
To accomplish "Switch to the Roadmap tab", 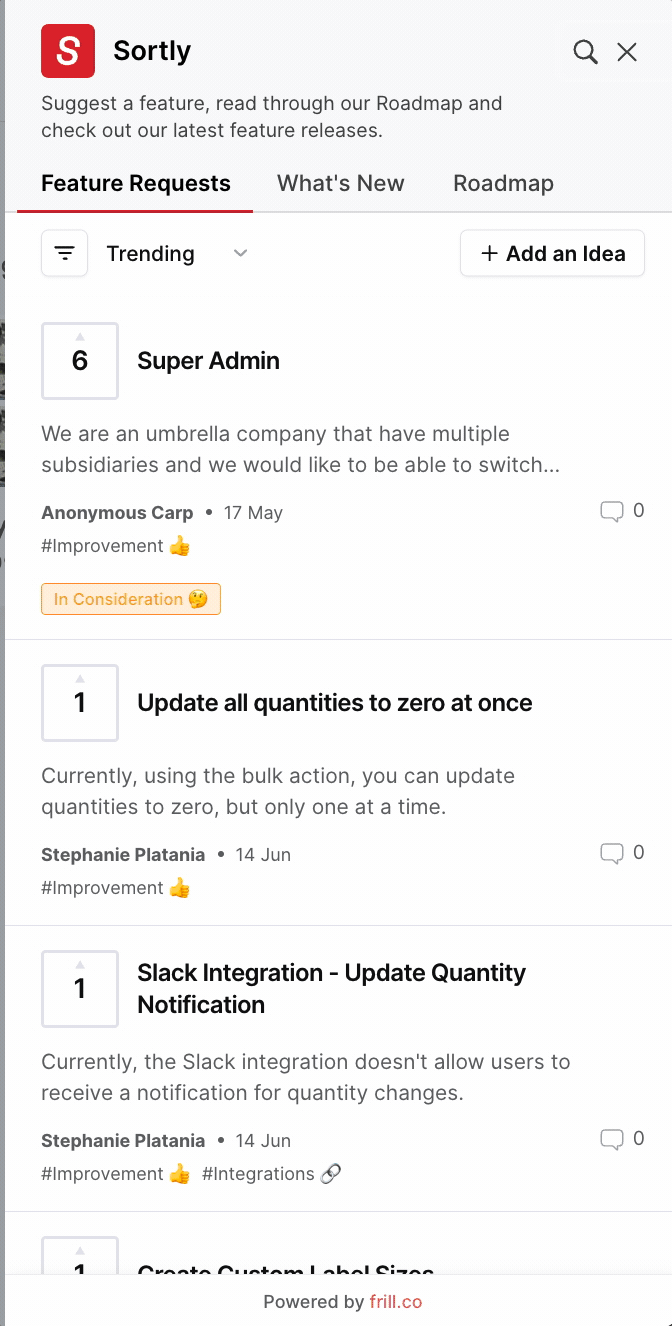I will (x=503, y=184).
